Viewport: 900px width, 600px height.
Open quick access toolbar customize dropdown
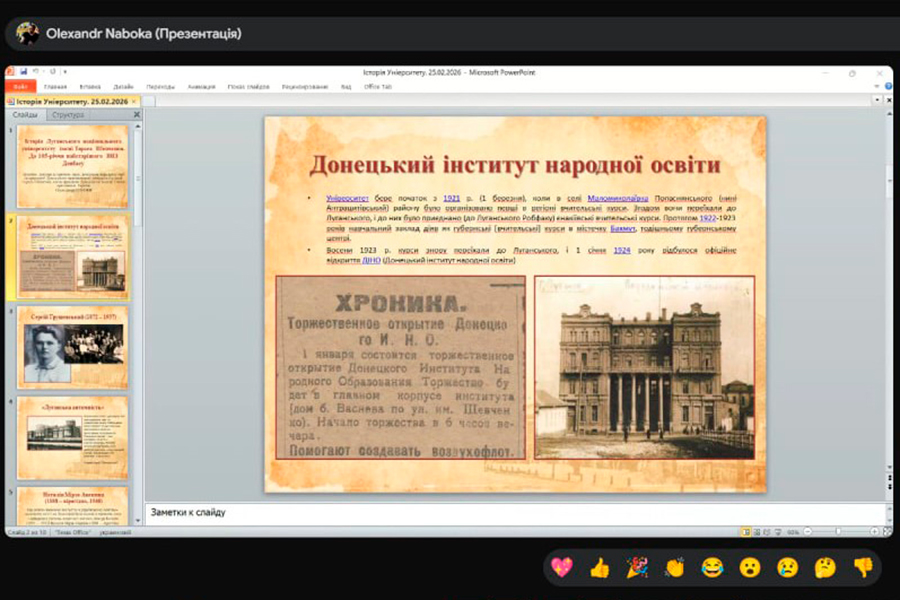[x=65, y=72]
